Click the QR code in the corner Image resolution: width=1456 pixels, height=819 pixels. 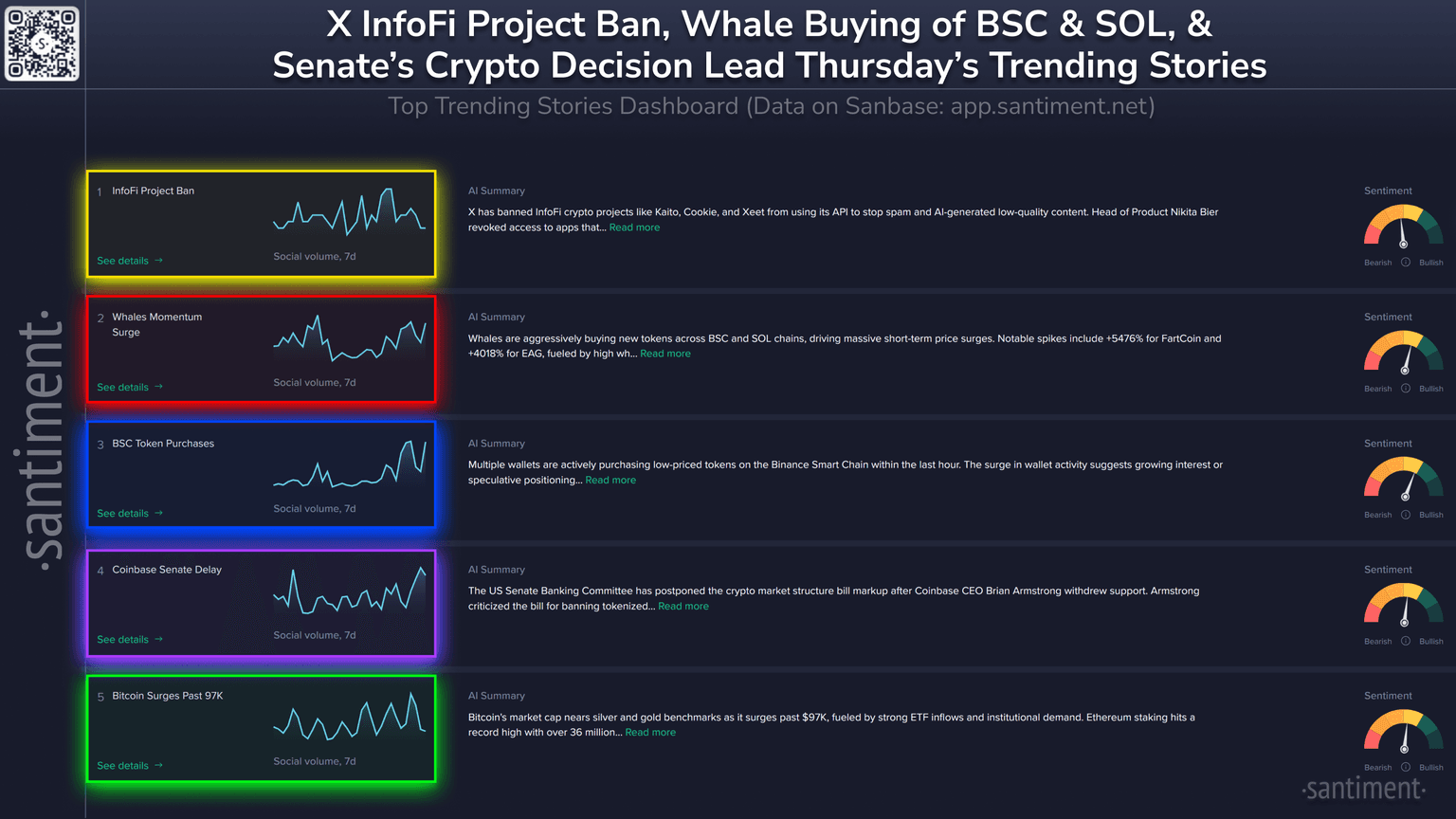pyautogui.click(x=42, y=44)
